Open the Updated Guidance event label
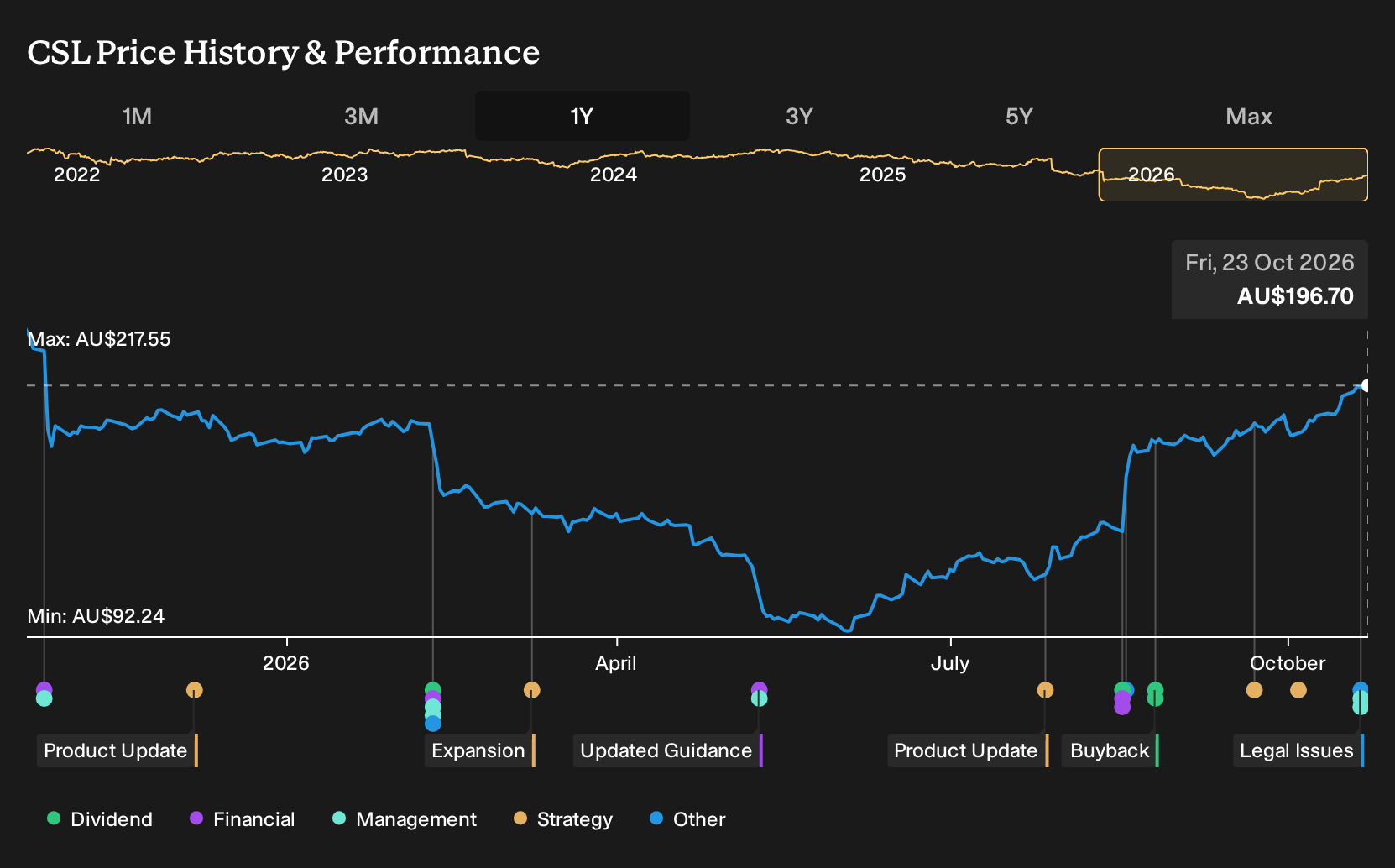This screenshot has height=868, width=1395. pos(667,750)
